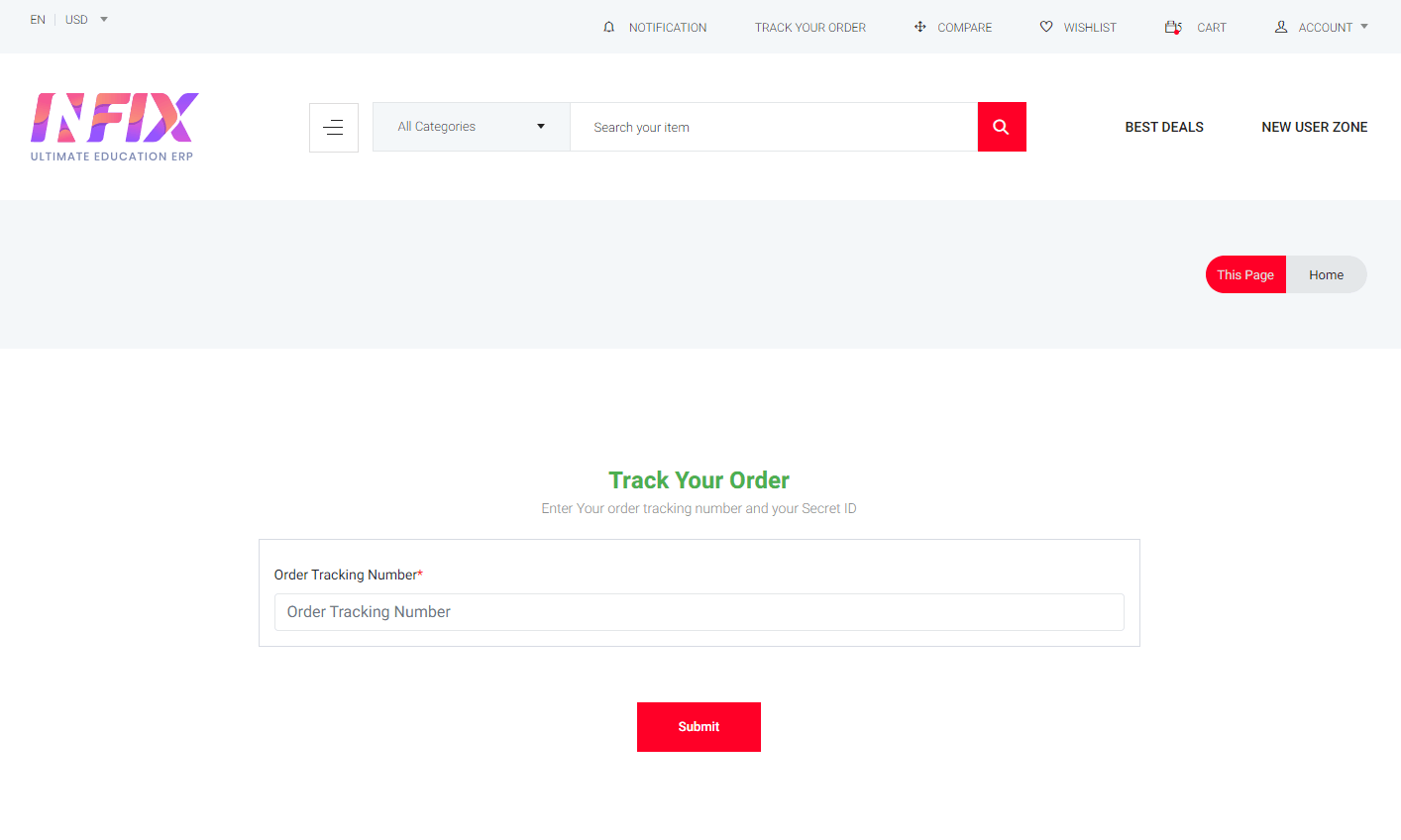Open the shopping cart icon
The height and width of the screenshot is (840, 1401).
[x=1173, y=27]
